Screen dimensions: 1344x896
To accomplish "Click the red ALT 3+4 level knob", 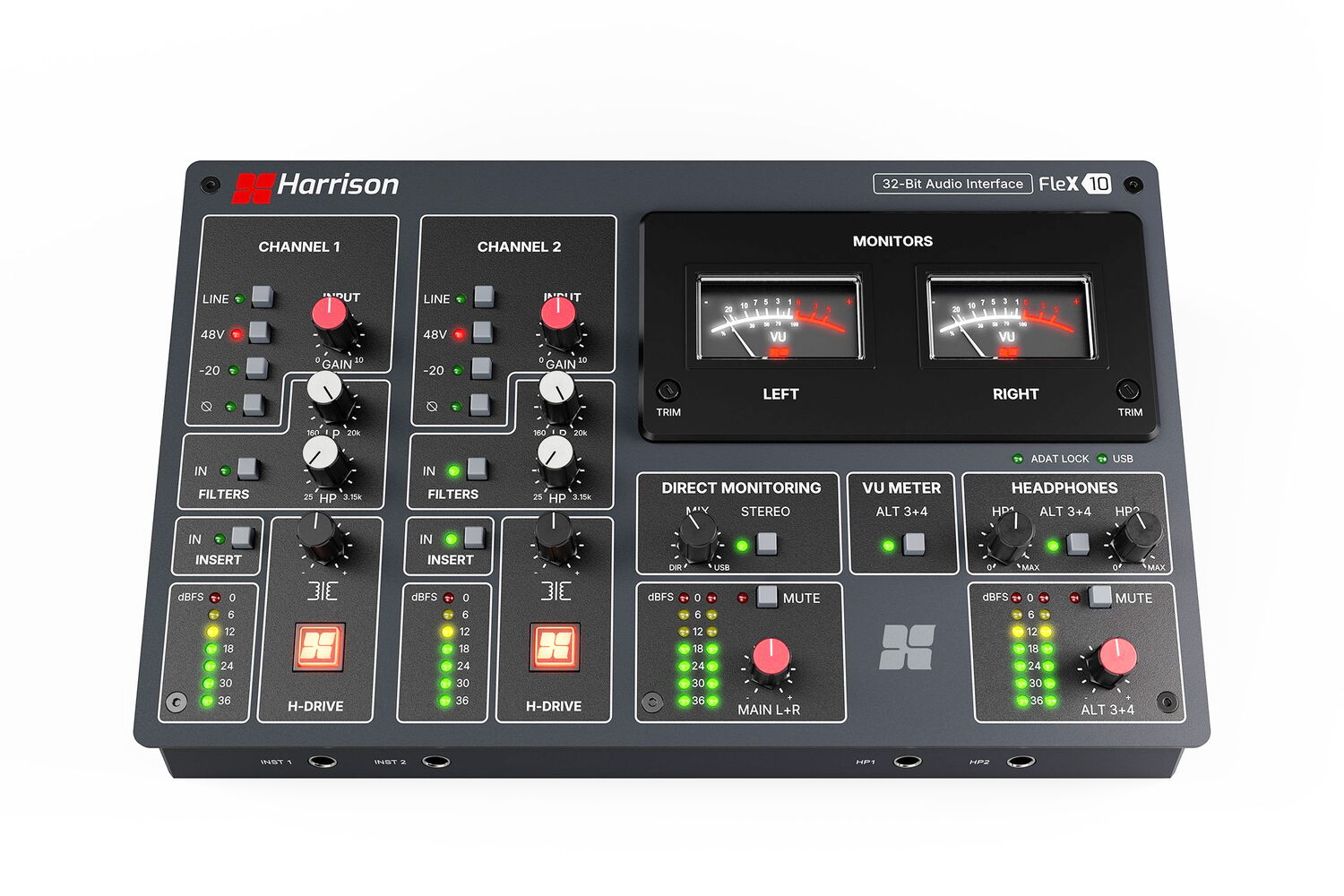I will pyautogui.click(x=1115, y=663).
